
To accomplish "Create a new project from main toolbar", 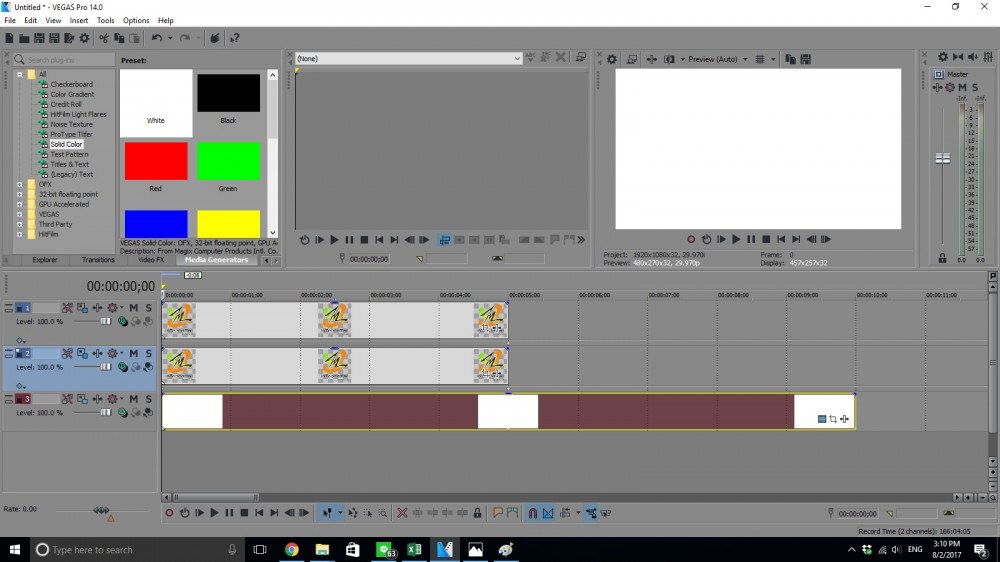I will point(10,38).
